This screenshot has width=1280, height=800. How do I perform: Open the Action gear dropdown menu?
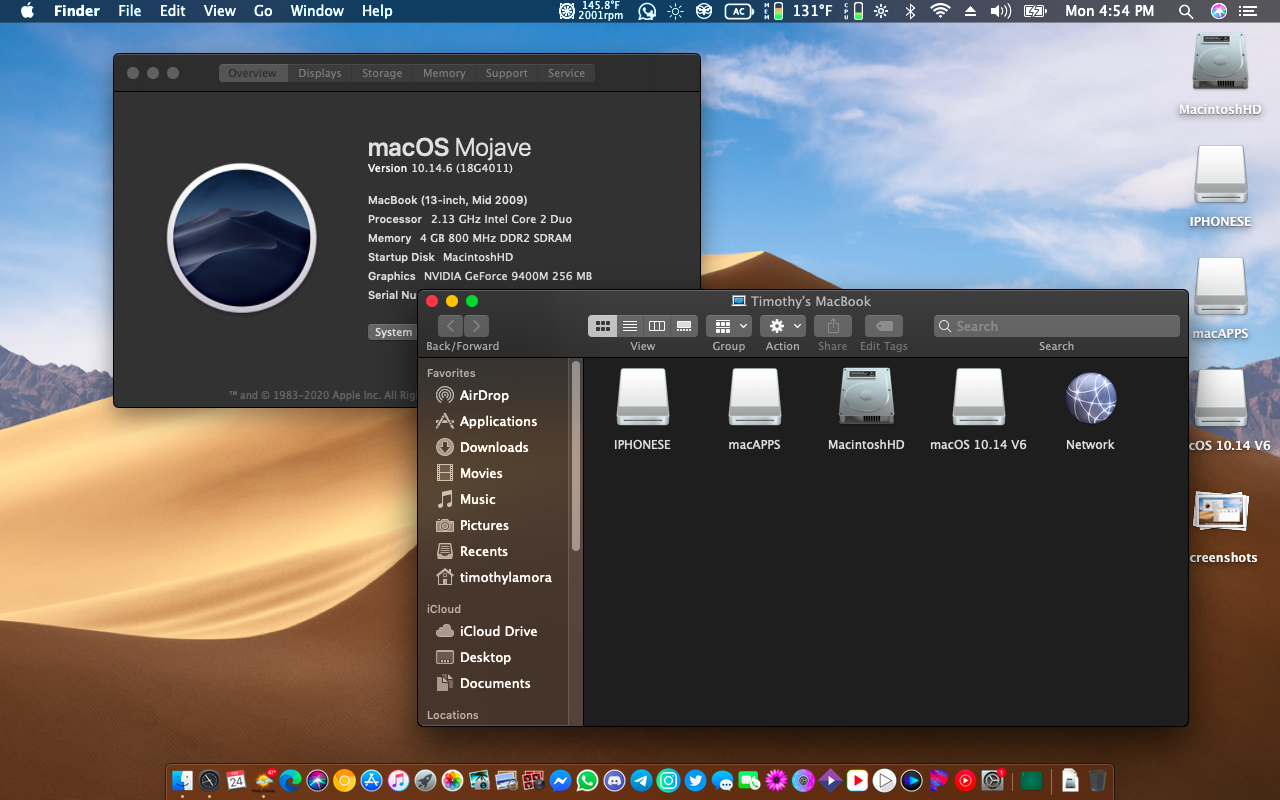coord(782,326)
